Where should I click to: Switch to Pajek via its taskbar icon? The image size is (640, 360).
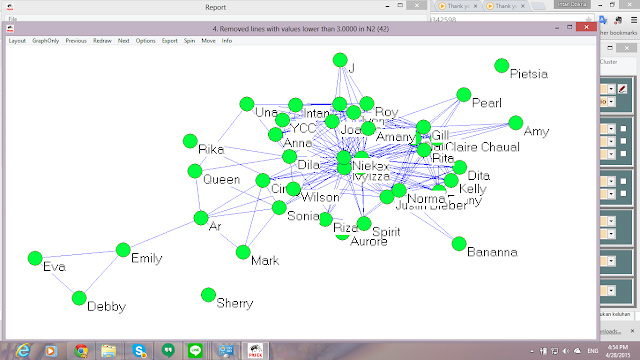coord(256,351)
